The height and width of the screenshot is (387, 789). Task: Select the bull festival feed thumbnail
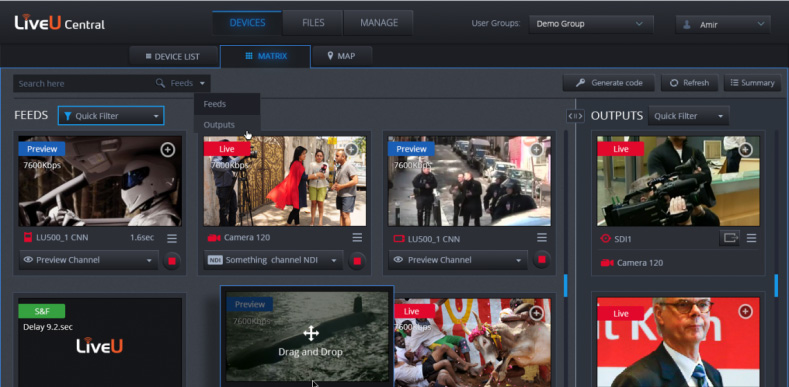click(473, 342)
